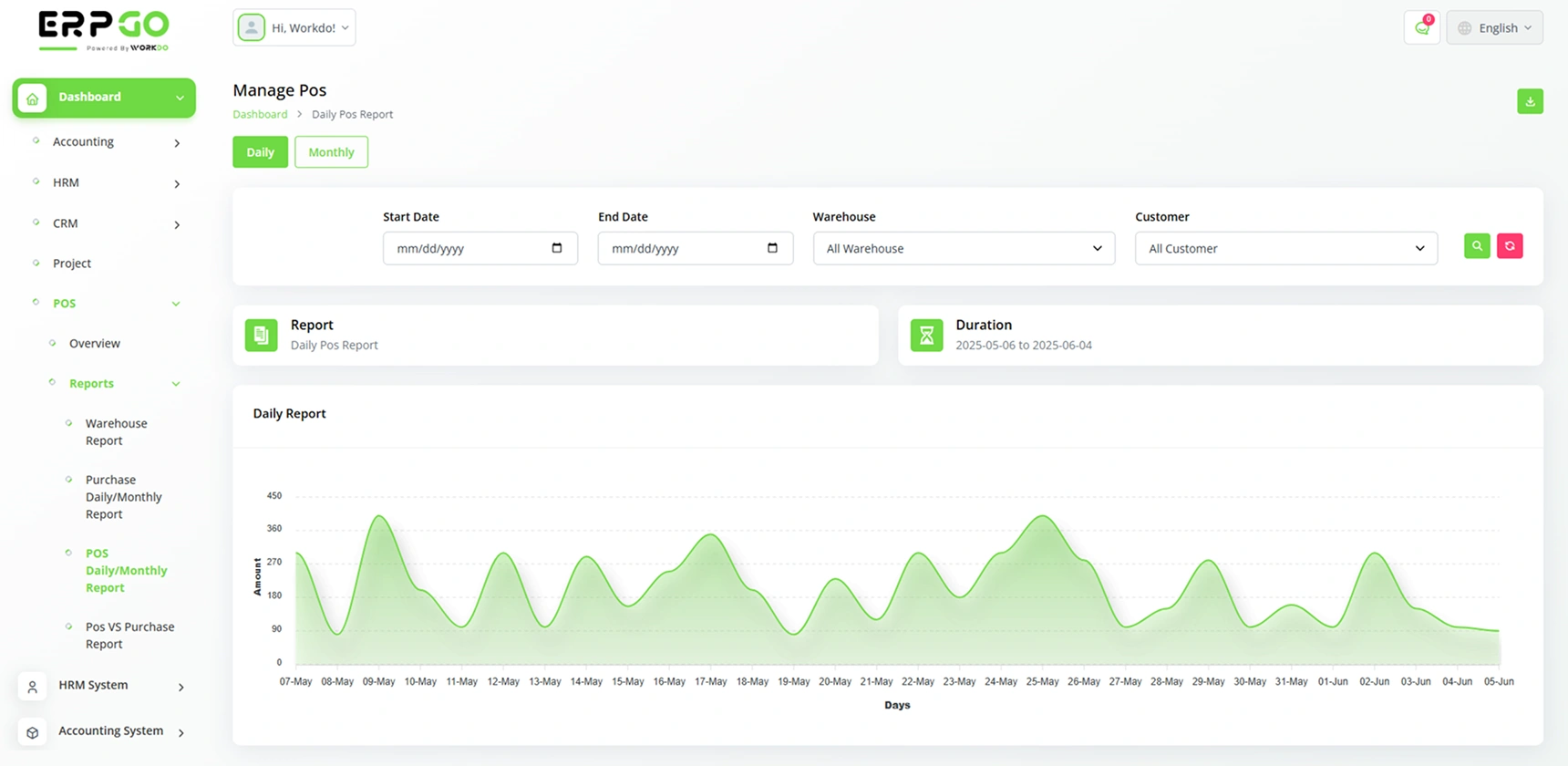Open the HRM menu item
This screenshot has height=766, width=1568.
[x=66, y=182]
